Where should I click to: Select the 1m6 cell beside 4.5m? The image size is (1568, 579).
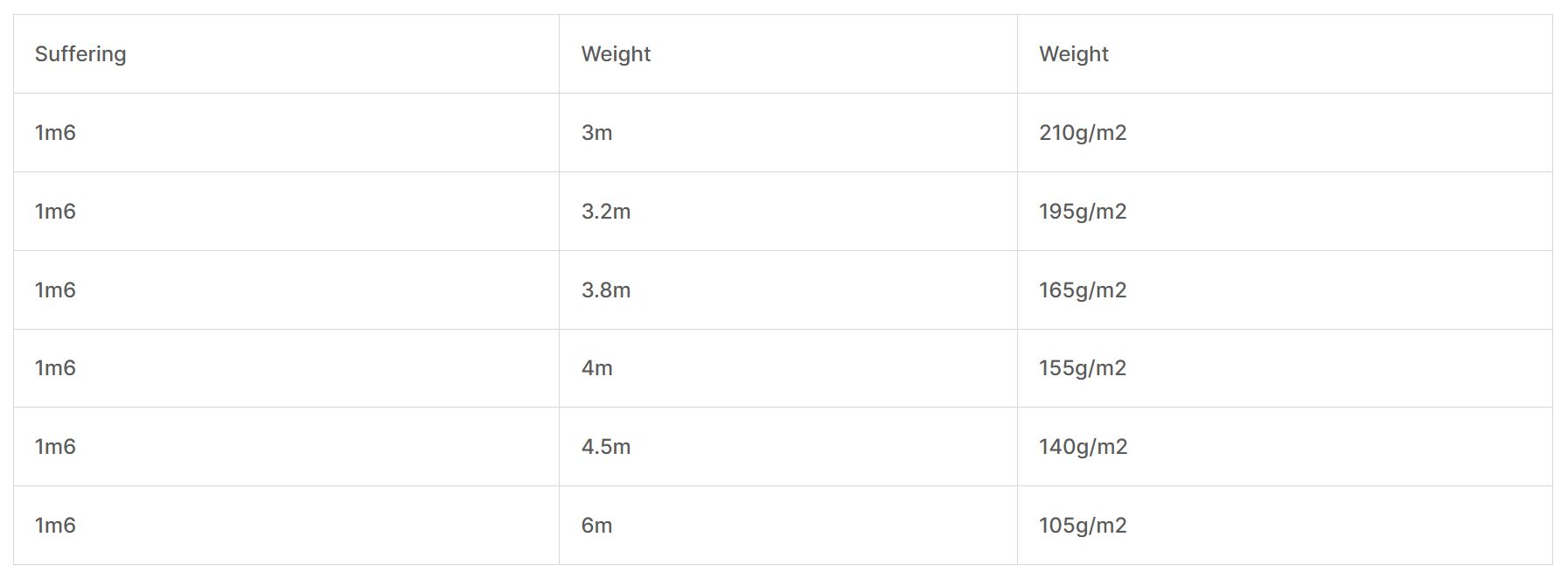click(55, 447)
